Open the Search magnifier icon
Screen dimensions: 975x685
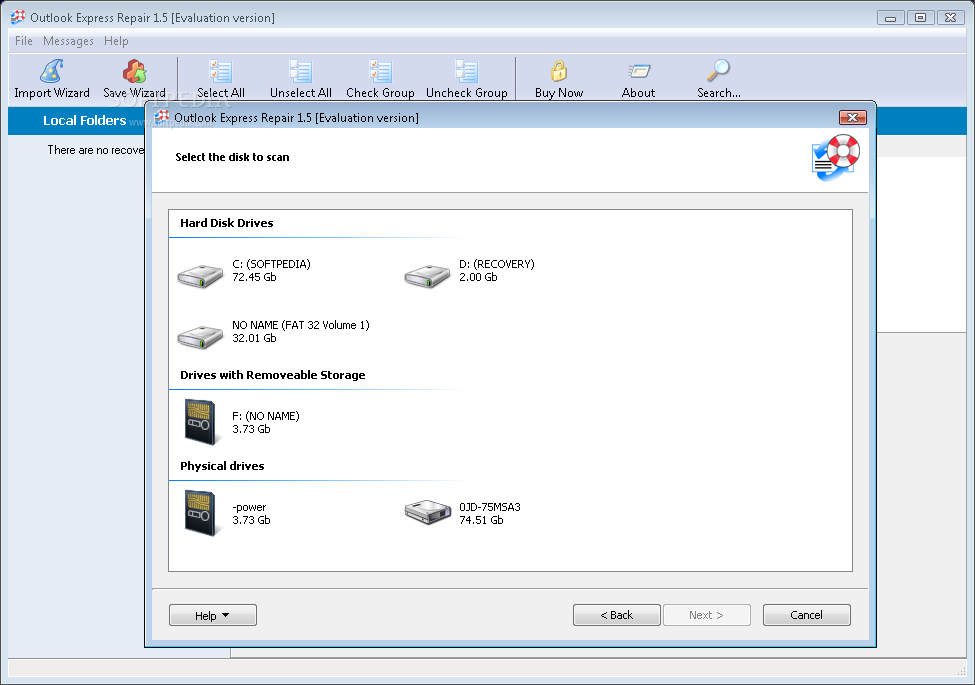[718, 71]
